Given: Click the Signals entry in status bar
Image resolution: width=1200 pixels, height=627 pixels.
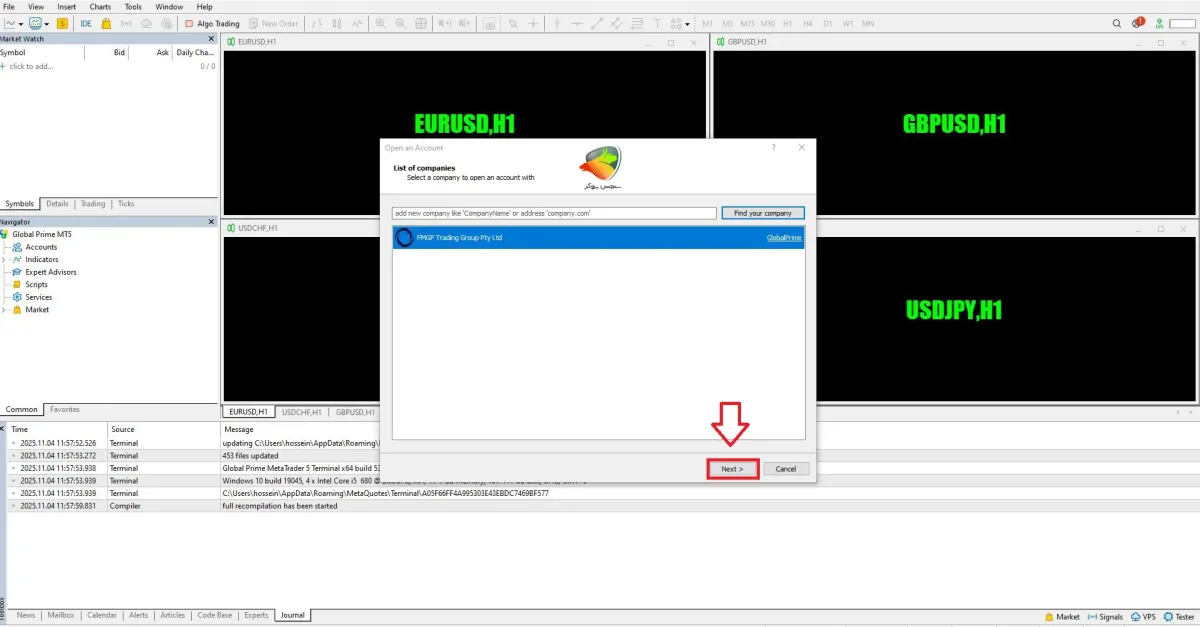Looking at the screenshot, I should (x=1104, y=617).
